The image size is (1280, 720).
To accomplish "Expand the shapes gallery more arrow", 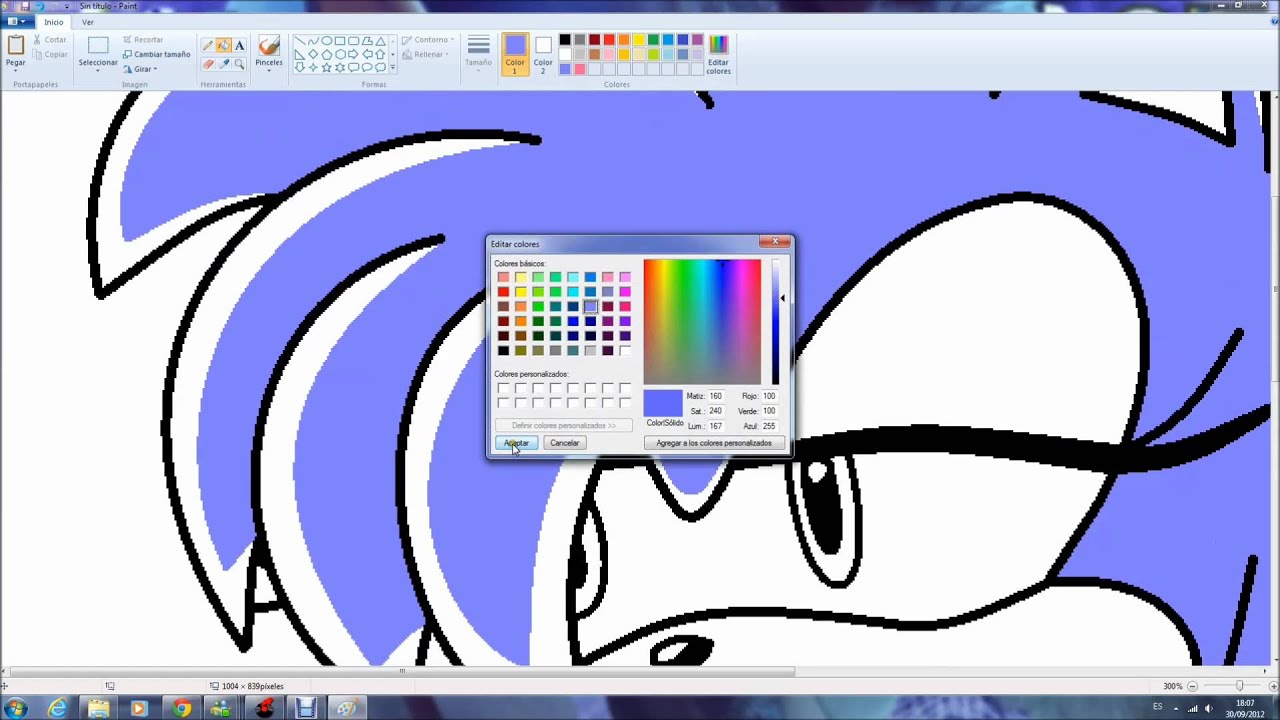I will (x=393, y=68).
